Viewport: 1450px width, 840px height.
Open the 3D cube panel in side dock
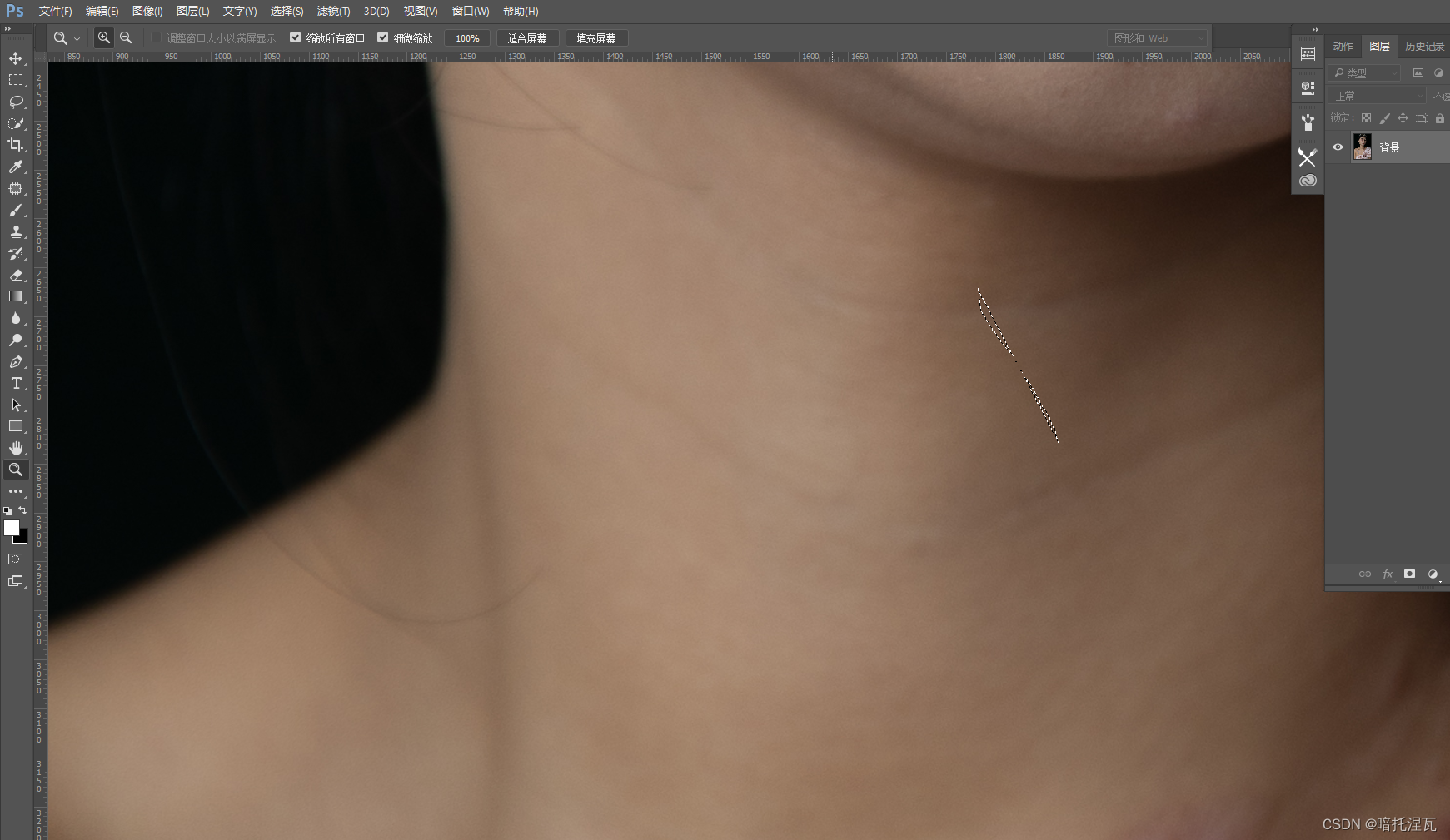click(x=1308, y=87)
